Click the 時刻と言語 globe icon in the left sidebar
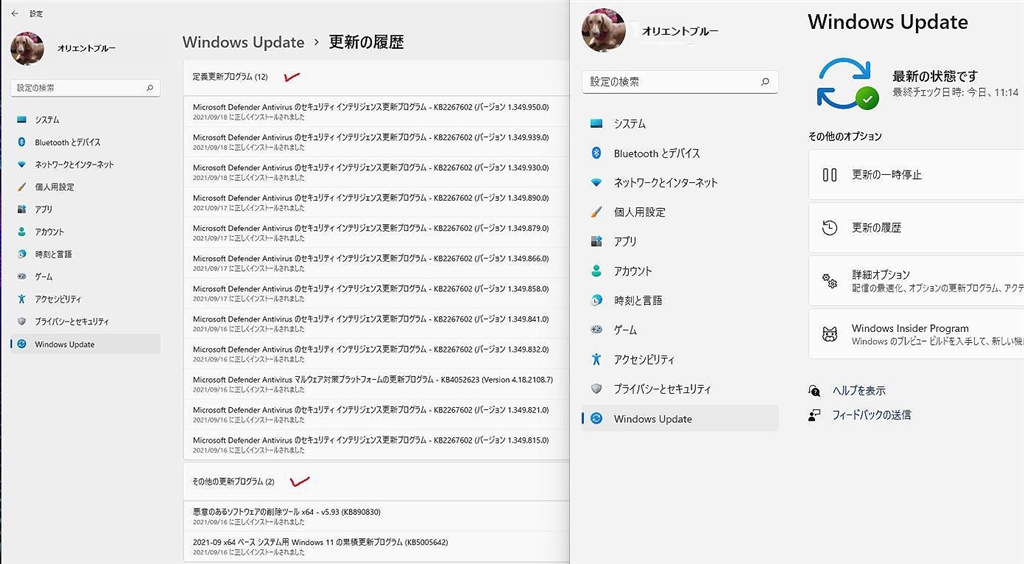Screen dimensions: 1024x564 (x=22, y=254)
